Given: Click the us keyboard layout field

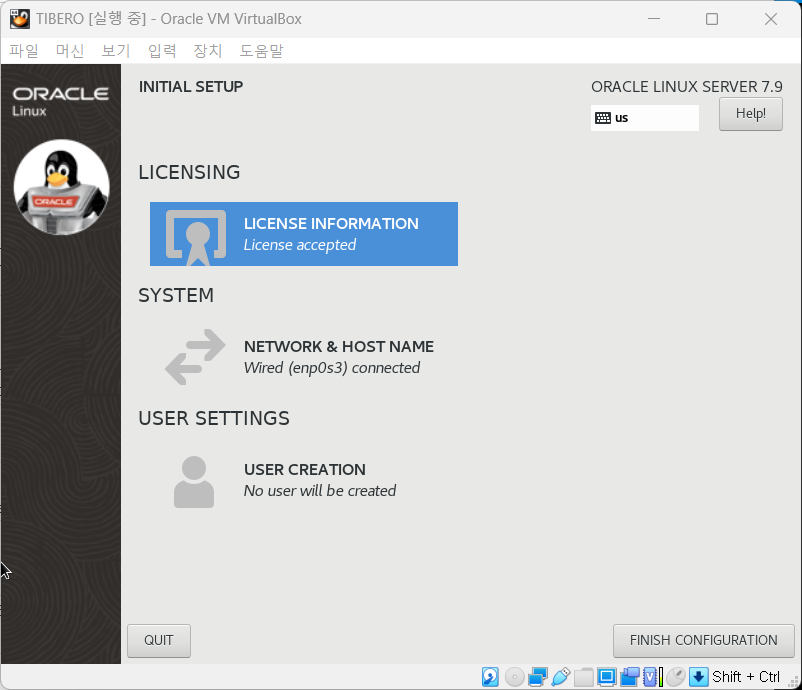Looking at the screenshot, I should (644, 118).
